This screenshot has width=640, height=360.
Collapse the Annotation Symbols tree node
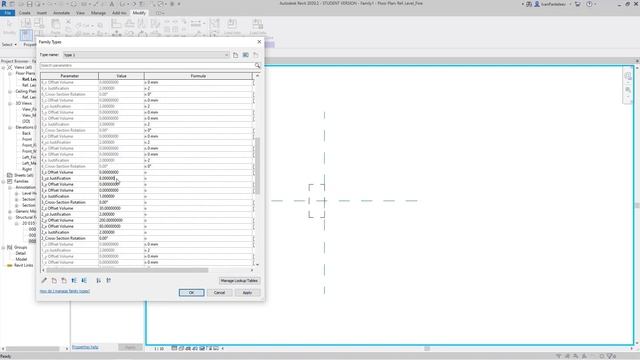[10, 187]
